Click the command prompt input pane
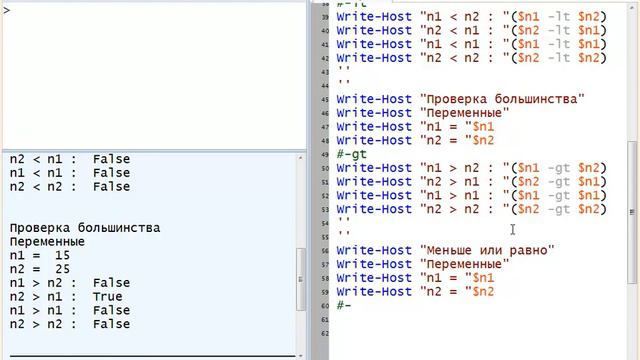This screenshot has width=640, height=360. point(153,76)
